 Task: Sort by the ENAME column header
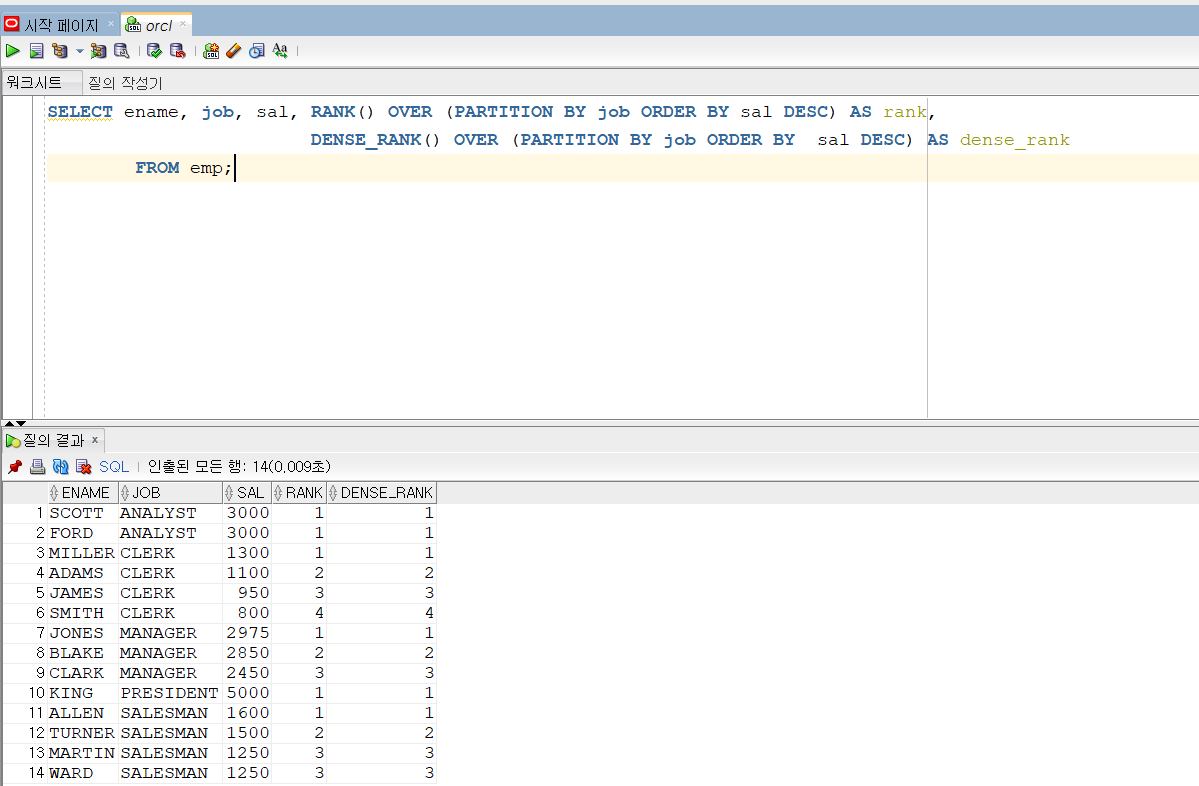point(83,493)
